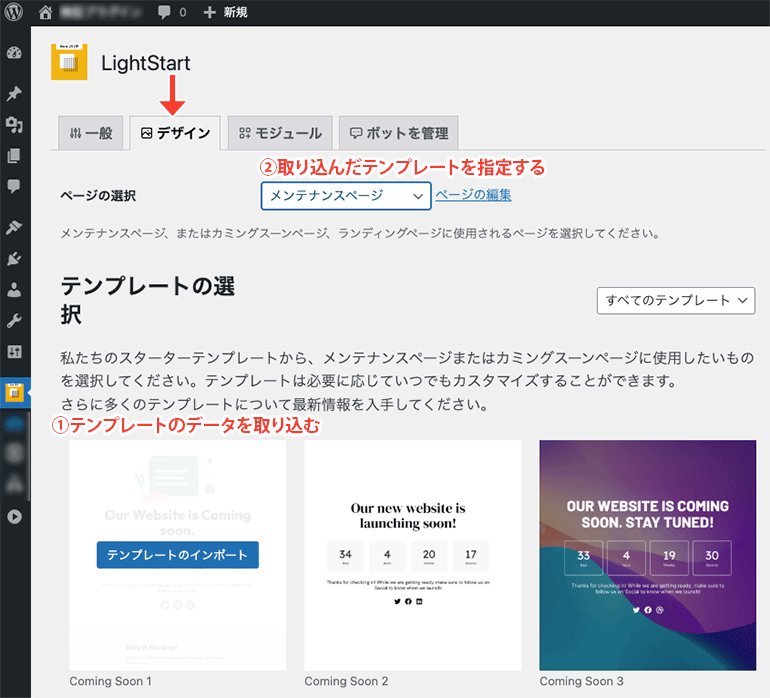Select the Coming Soon 2 thumbnail
770x698 pixels.
pos(412,555)
